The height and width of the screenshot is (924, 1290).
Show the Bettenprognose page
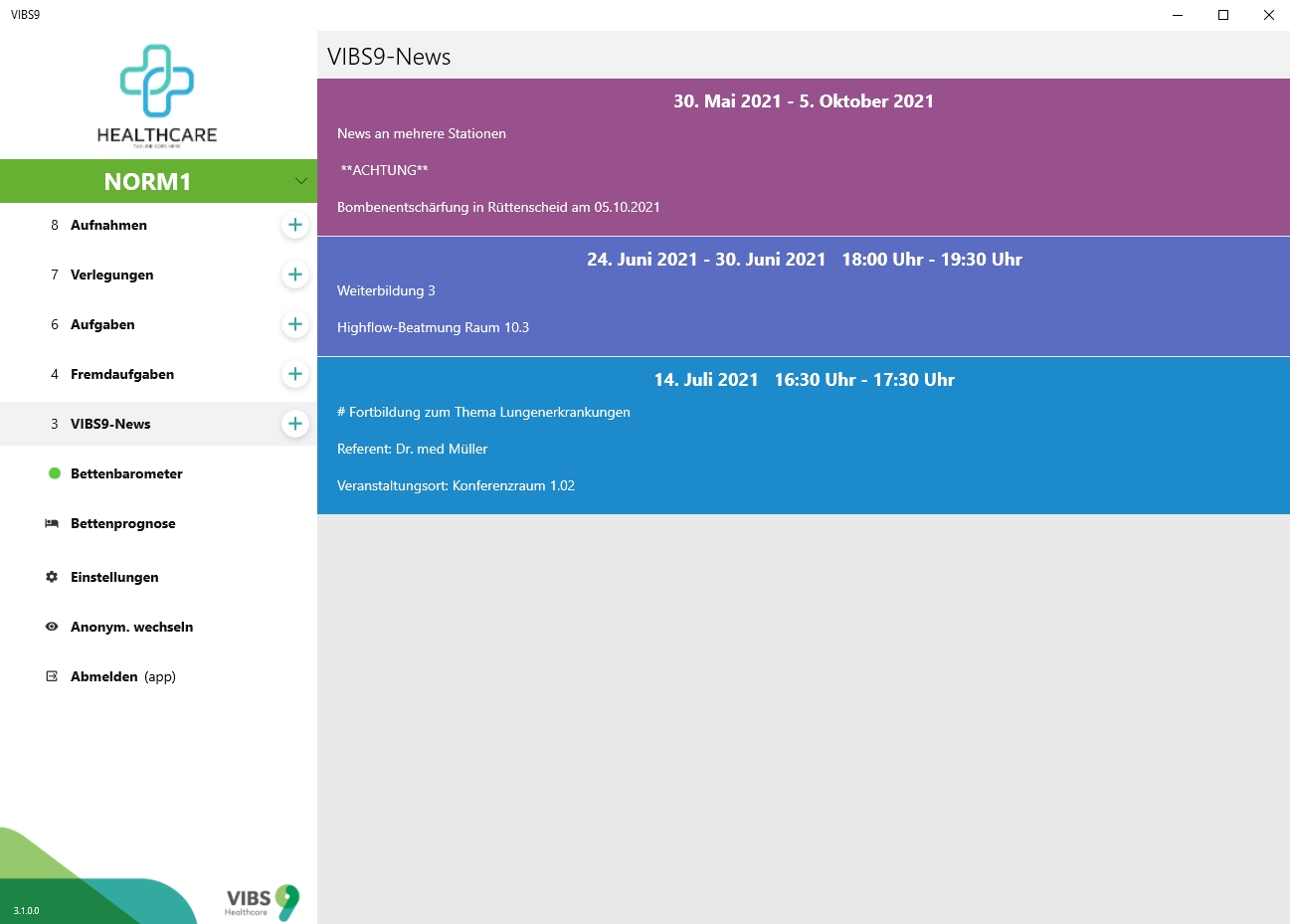point(158,523)
